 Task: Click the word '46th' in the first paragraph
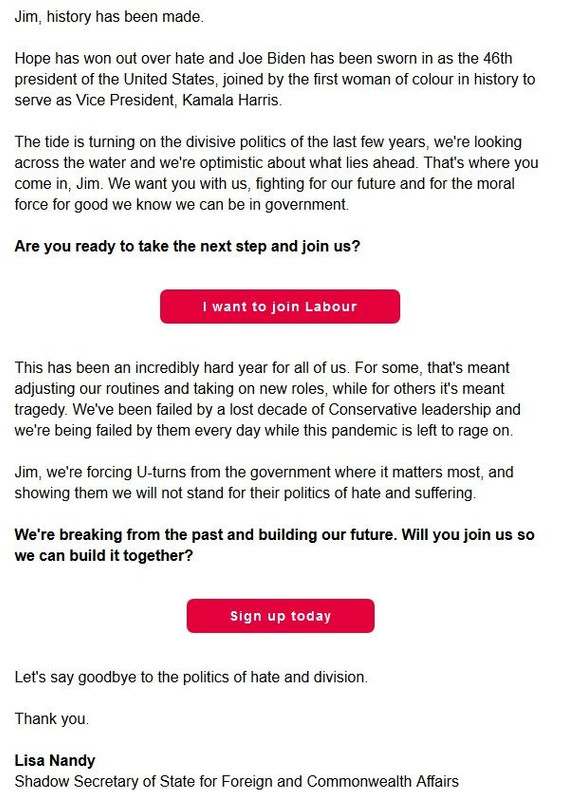(498, 58)
